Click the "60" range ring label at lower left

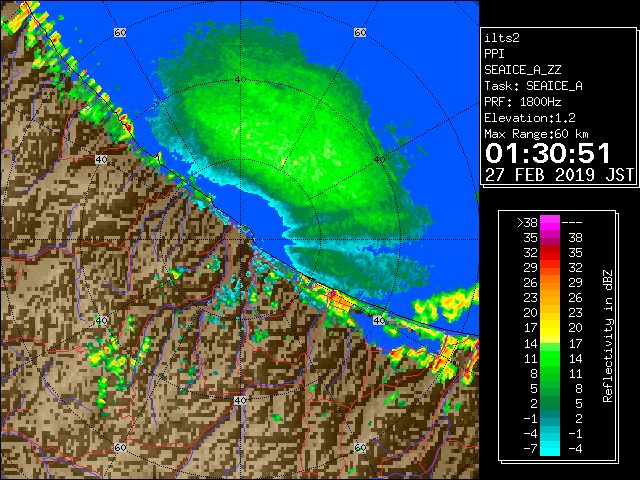120,447
